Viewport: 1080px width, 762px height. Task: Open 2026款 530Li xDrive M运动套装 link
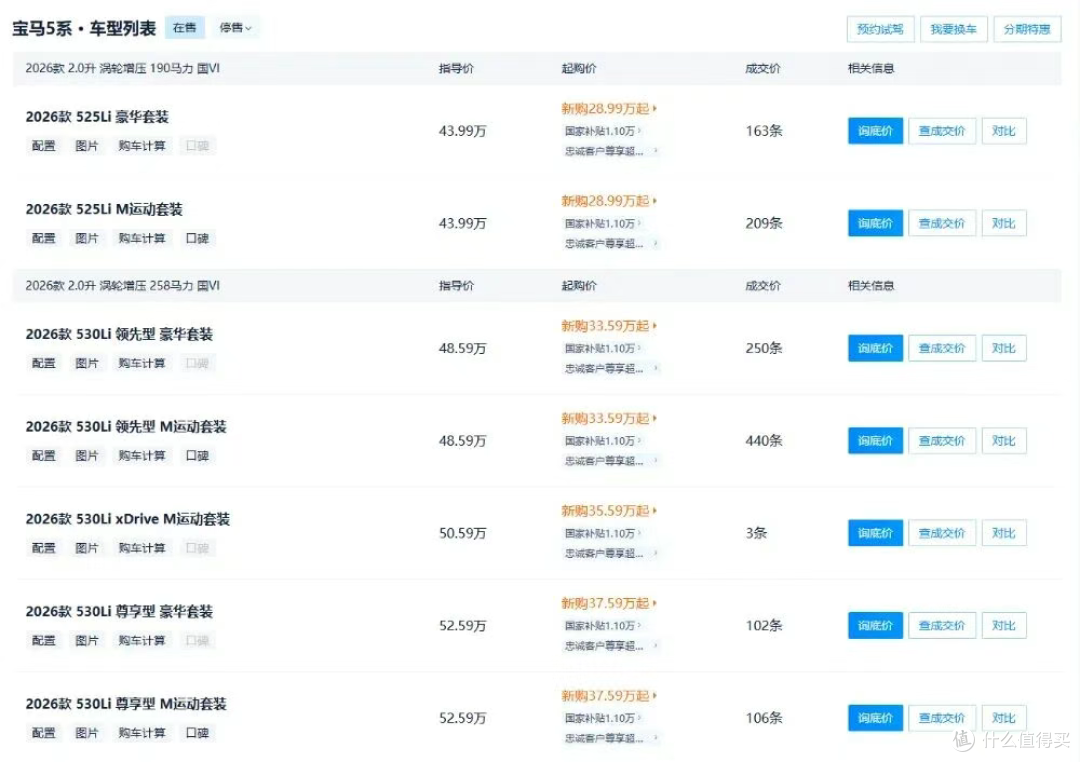tap(127, 519)
